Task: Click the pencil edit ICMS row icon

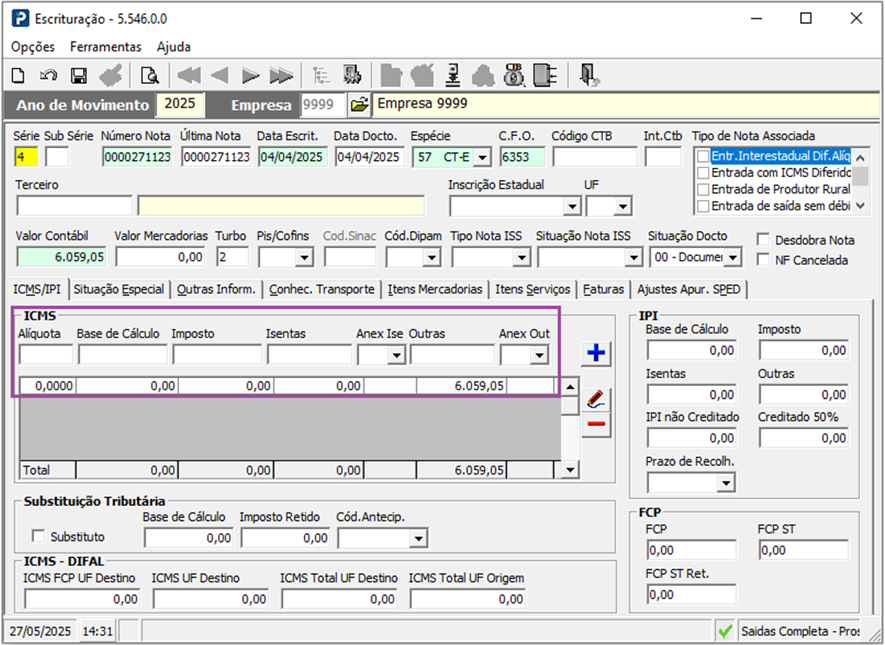Action: tap(596, 399)
